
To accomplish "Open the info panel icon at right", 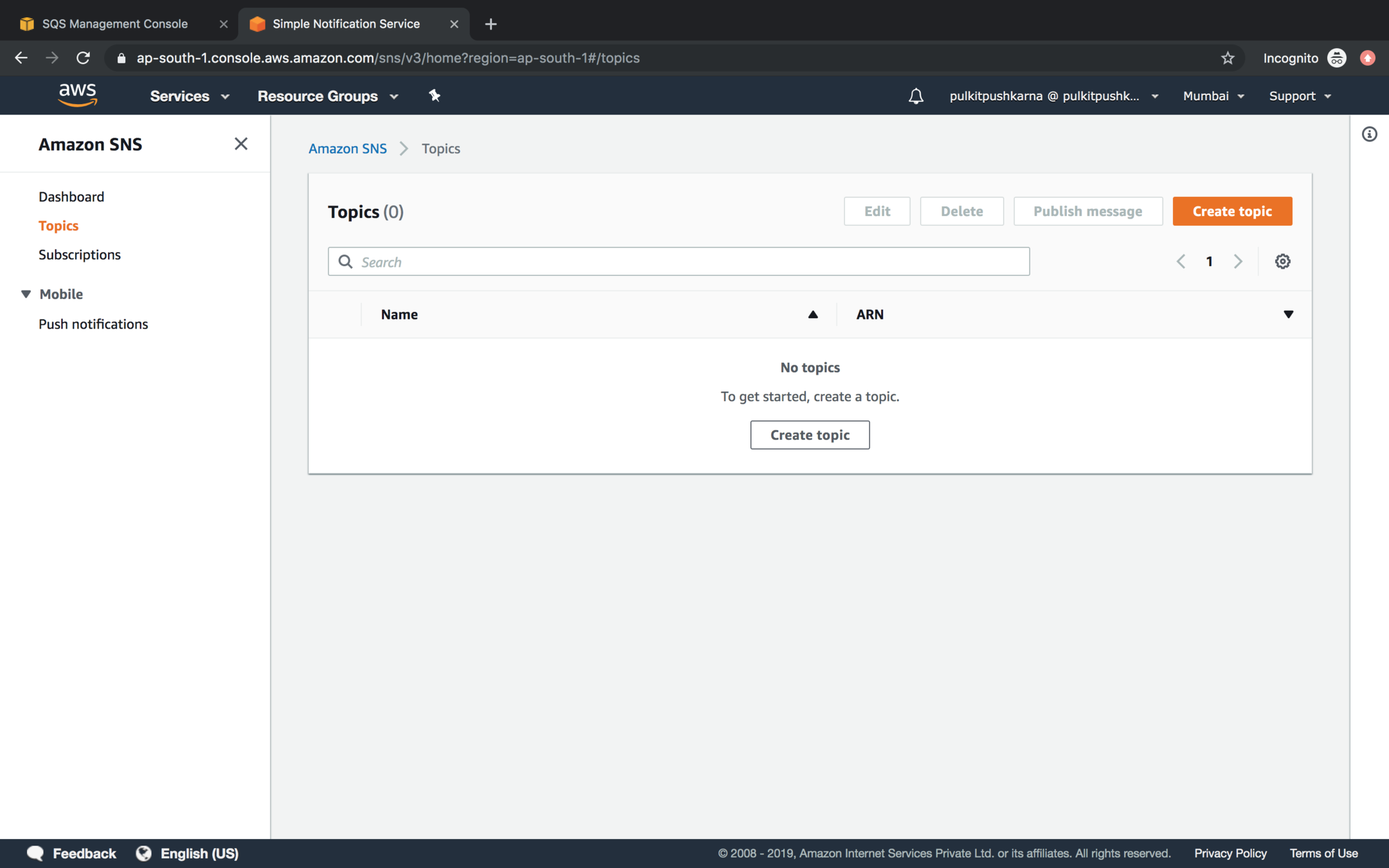I will [1369, 134].
